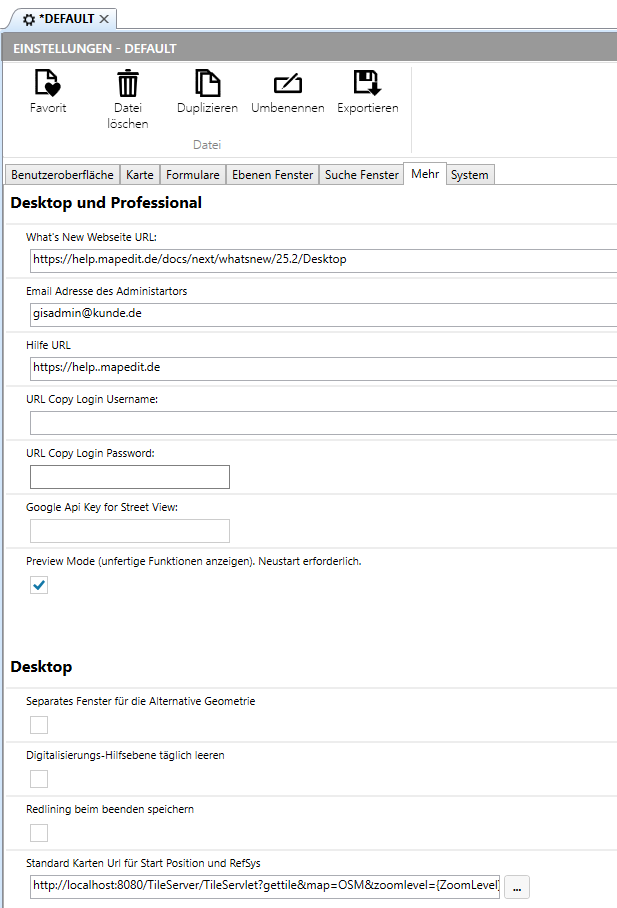Disable the Preview Mode checkbox
617x908 pixels.
tap(39, 585)
